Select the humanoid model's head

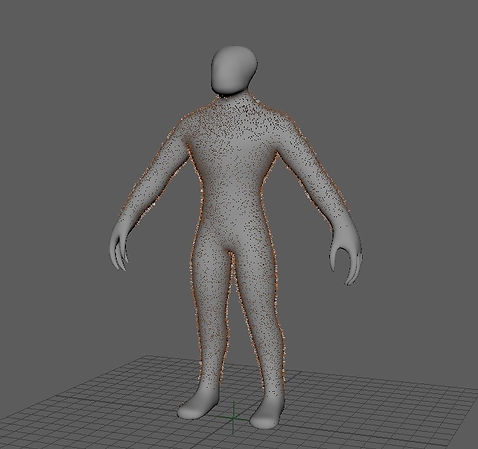tap(234, 70)
